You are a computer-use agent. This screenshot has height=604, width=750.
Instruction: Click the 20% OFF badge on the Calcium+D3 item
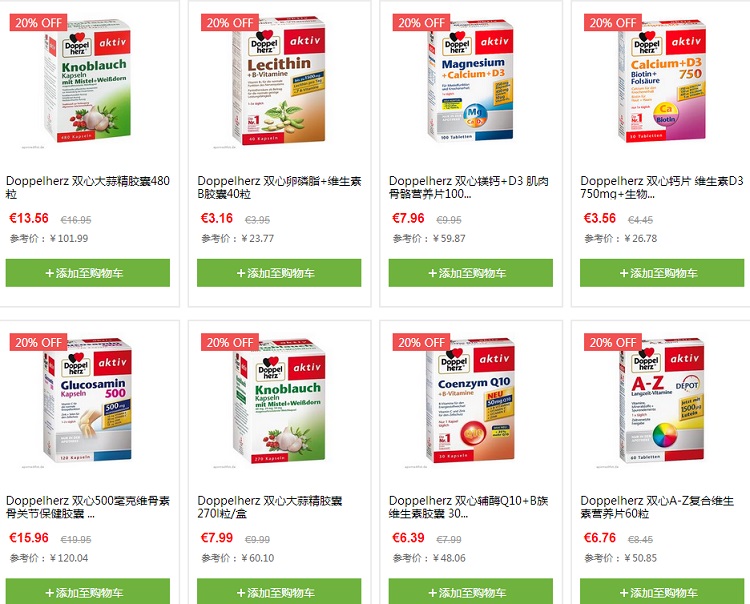point(612,22)
